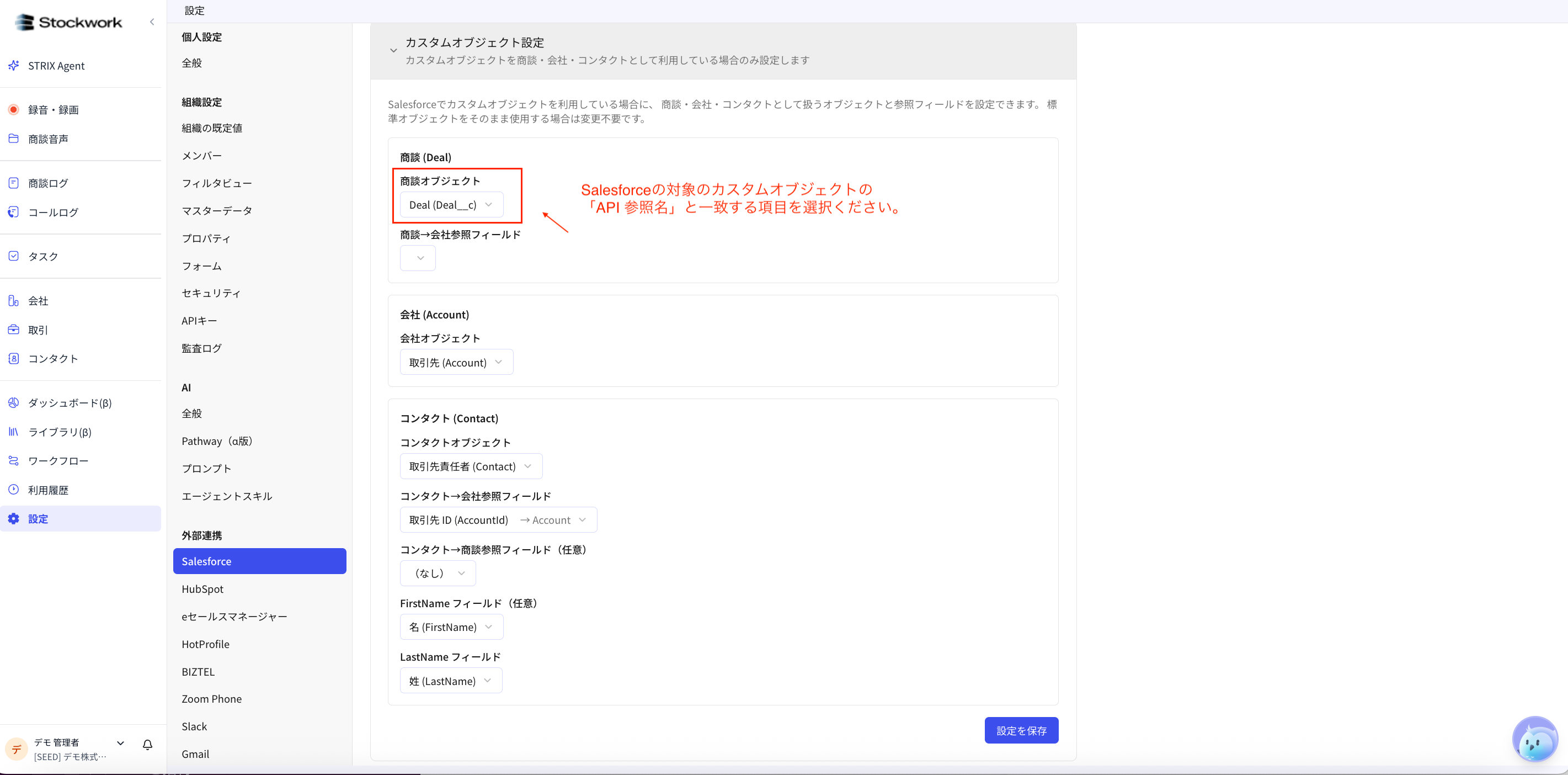Collapse the sidebar with the chevron
The image size is (1568, 775).
tap(152, 22)
